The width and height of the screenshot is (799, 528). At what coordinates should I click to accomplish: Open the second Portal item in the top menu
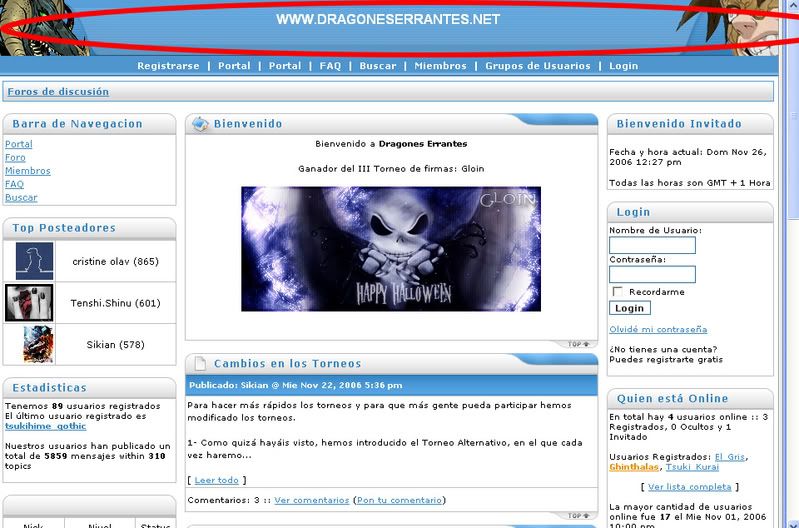click(x=285, y=66)
